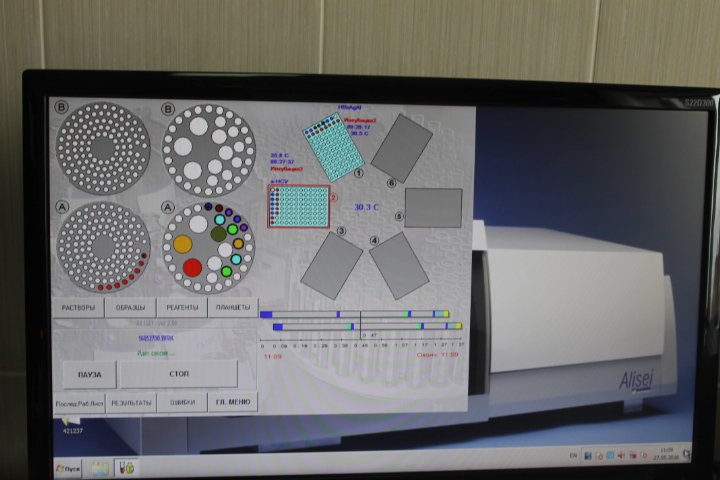Pick the large red reagent vial

tap(192, 267)
